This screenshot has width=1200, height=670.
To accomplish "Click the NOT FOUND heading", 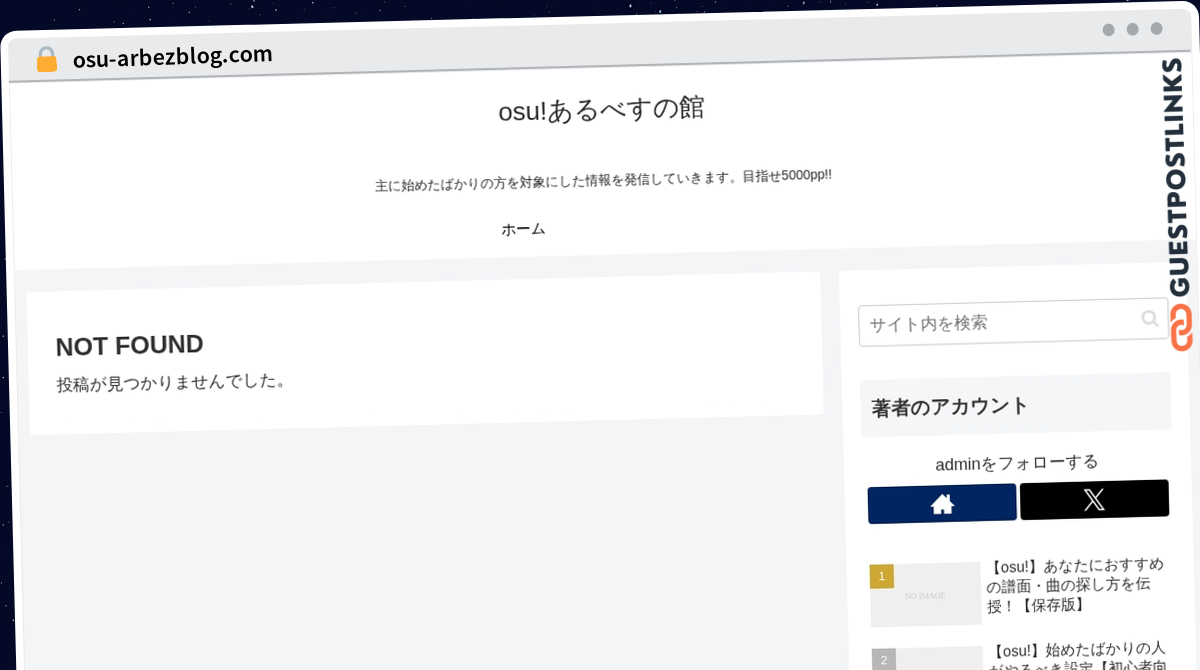I will [x=130, y=345].
